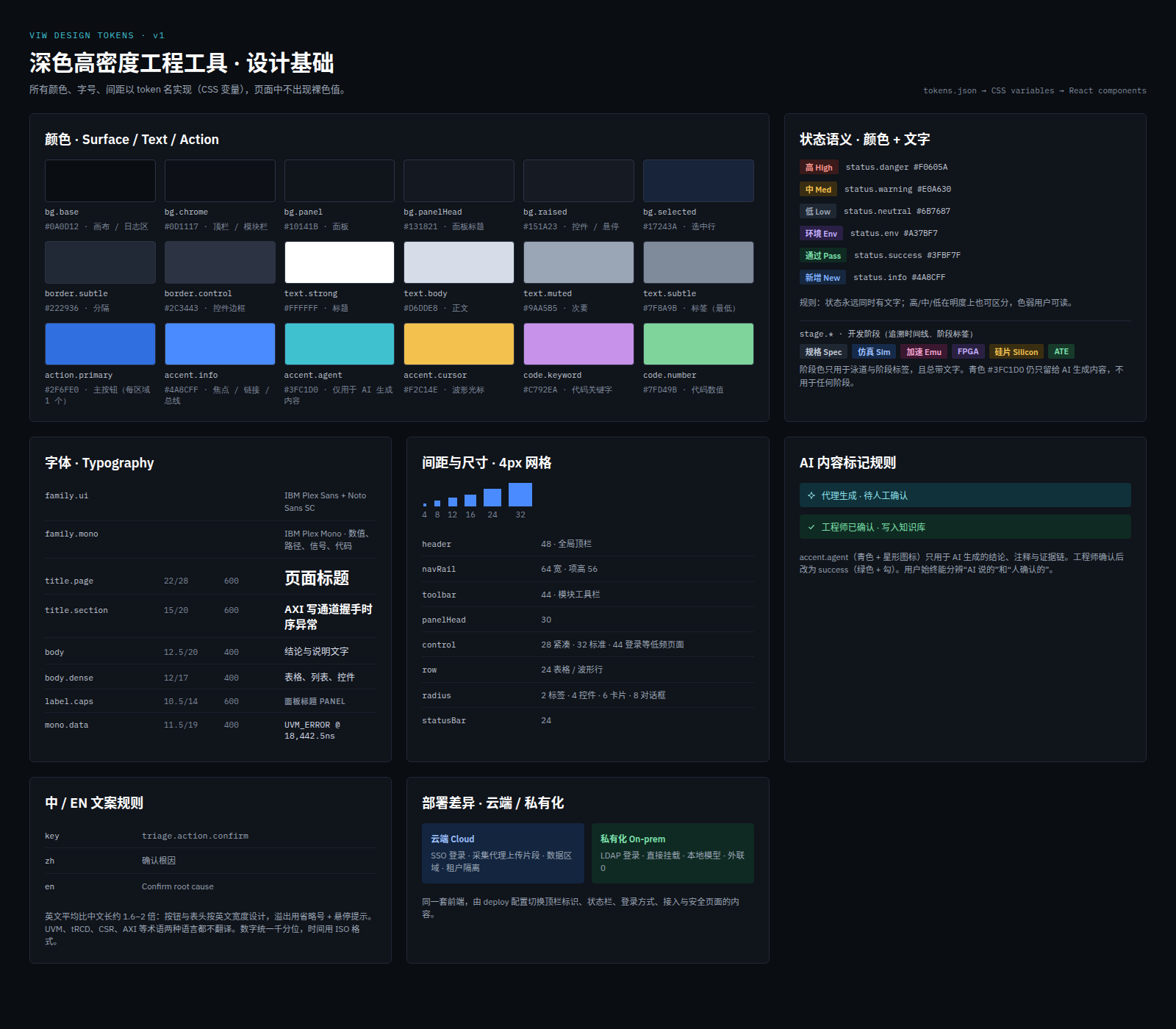Click the 新增 New badge
This screenshot has height=1029, width=1176.
point(822,278)
